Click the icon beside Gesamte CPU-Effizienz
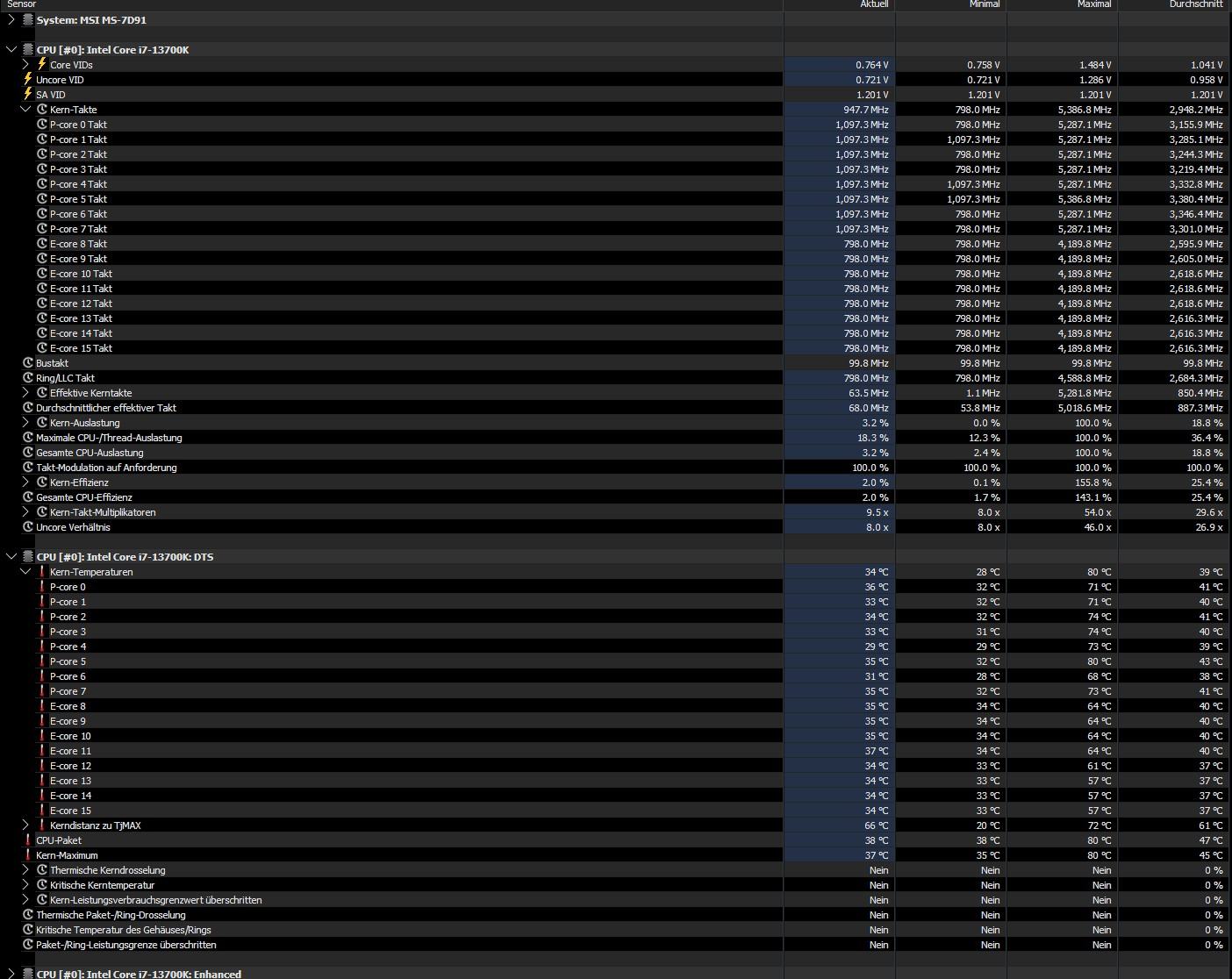Image resolution: width=1232 pixels, height=979 pixels. click(x=28, y=497)
